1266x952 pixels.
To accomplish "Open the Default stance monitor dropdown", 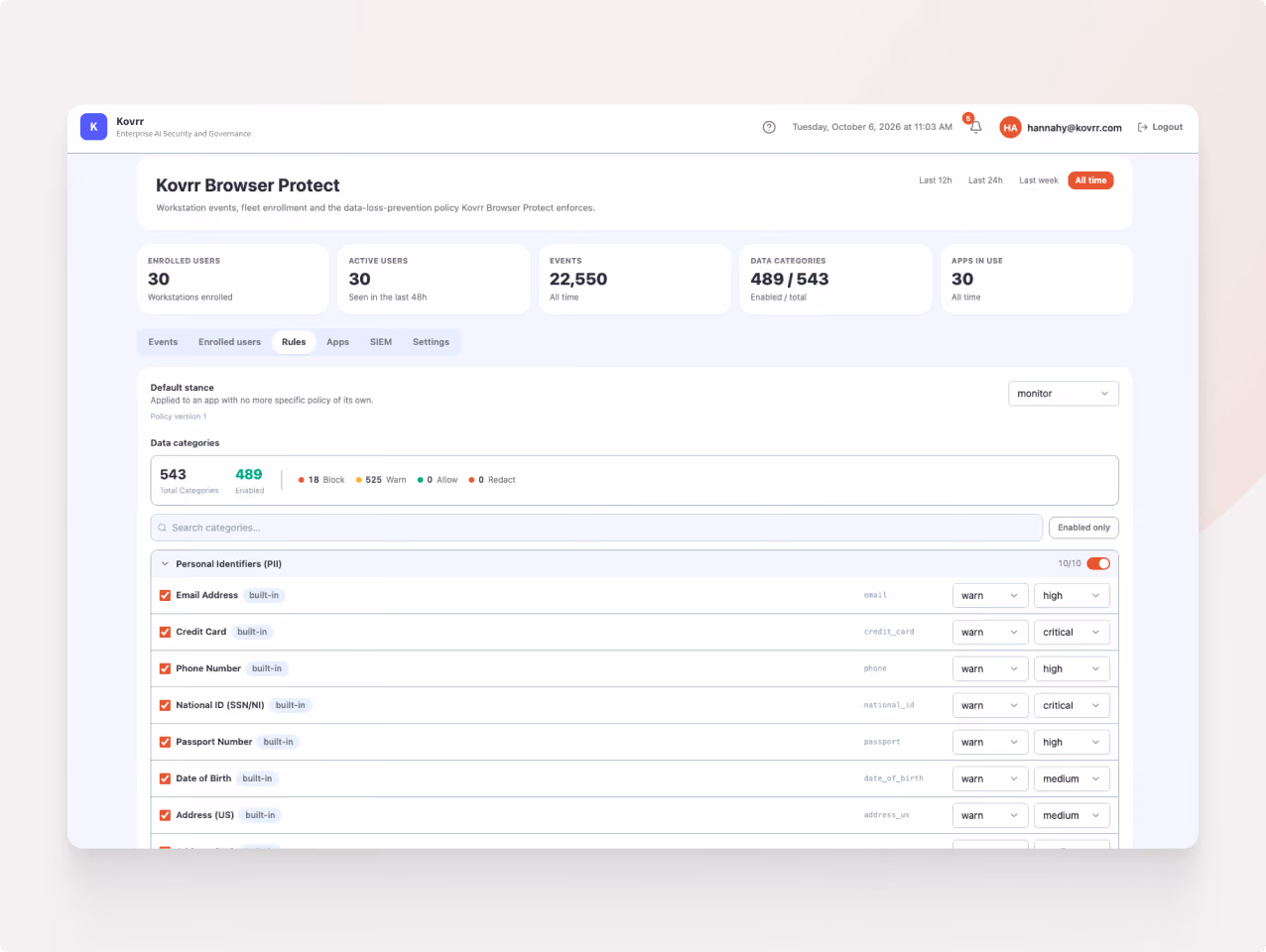I will [1064, 394].
